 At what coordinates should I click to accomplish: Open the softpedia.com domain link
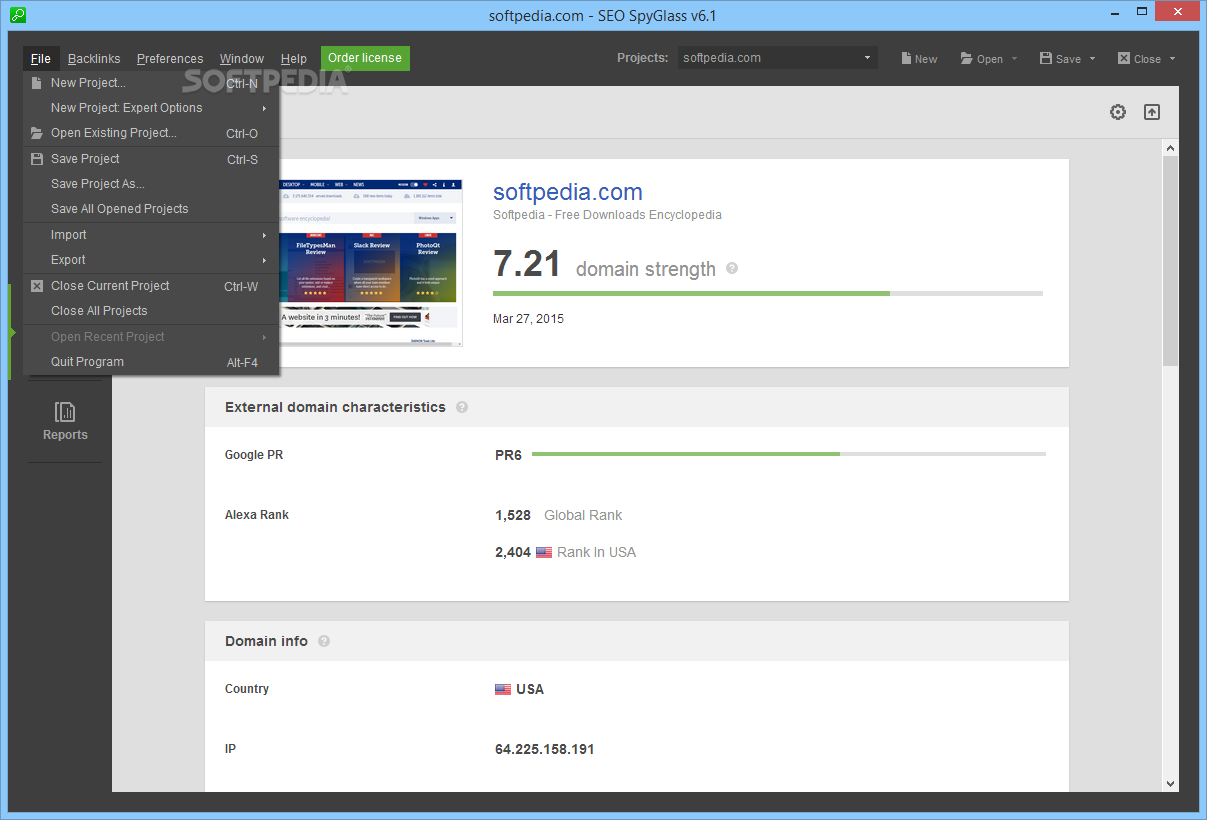coord(568,192)
